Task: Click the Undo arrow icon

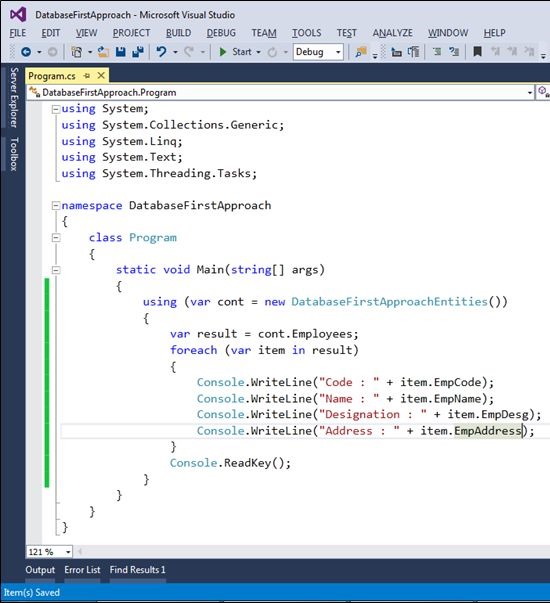Action: pyautogui.click(x=162, y=52)
